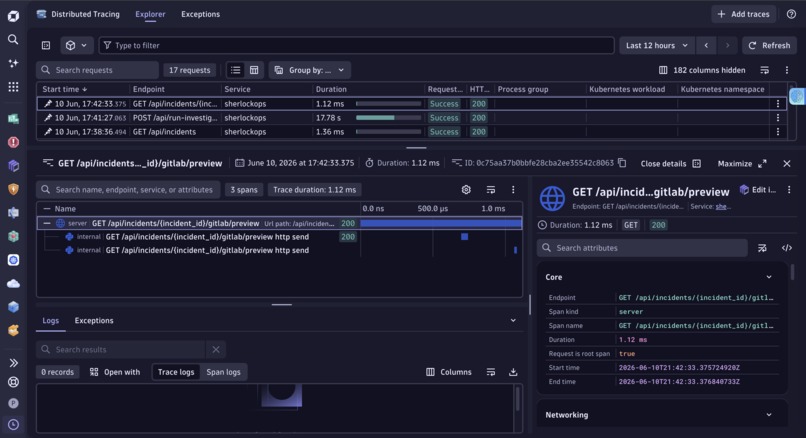
Task: Select Span logs view
Action: 223,372
